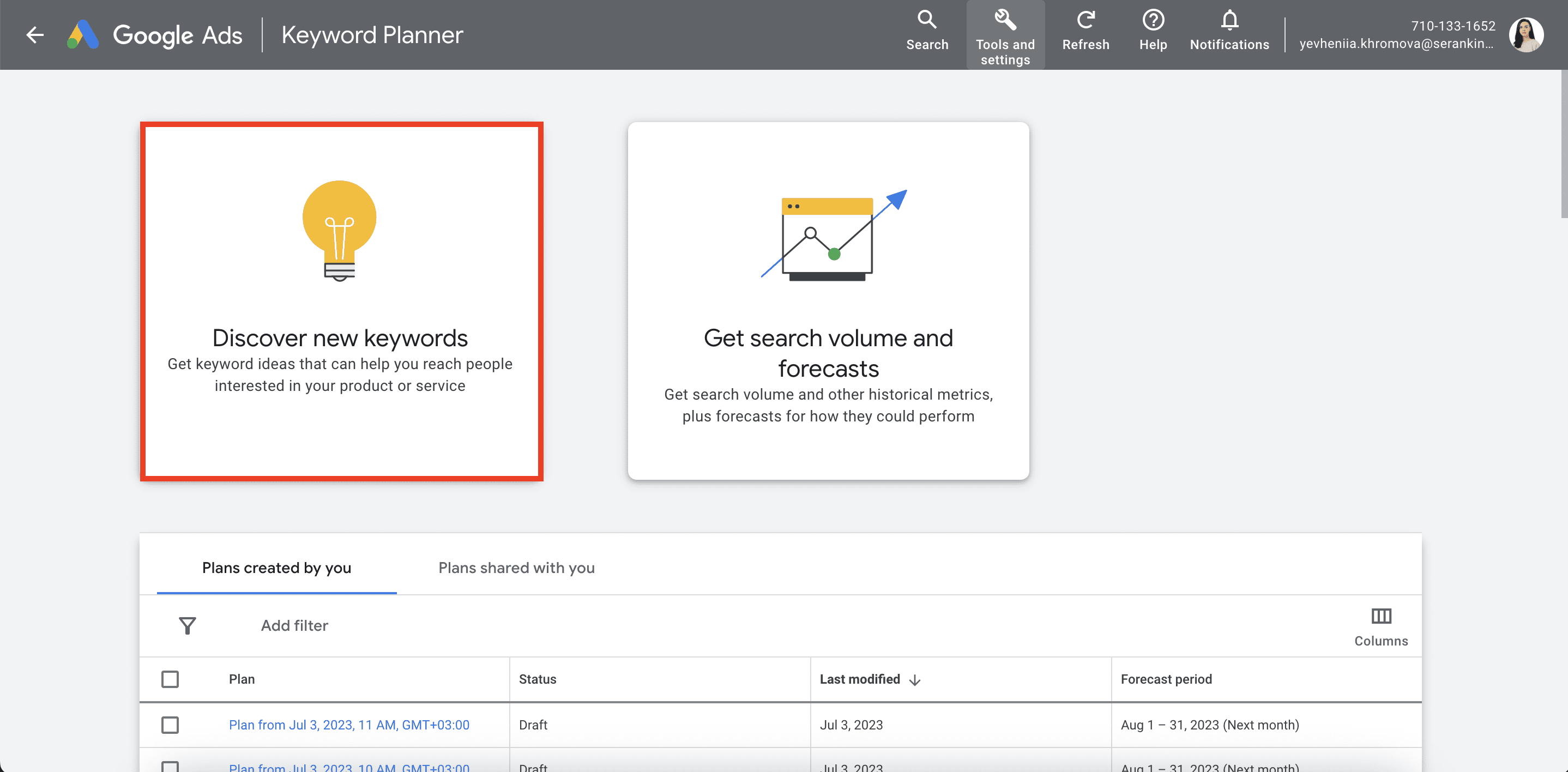Check the plan from Jul 3, 11 AM
The height and width of the screenshot is (772, 1568).
(171, 725)
